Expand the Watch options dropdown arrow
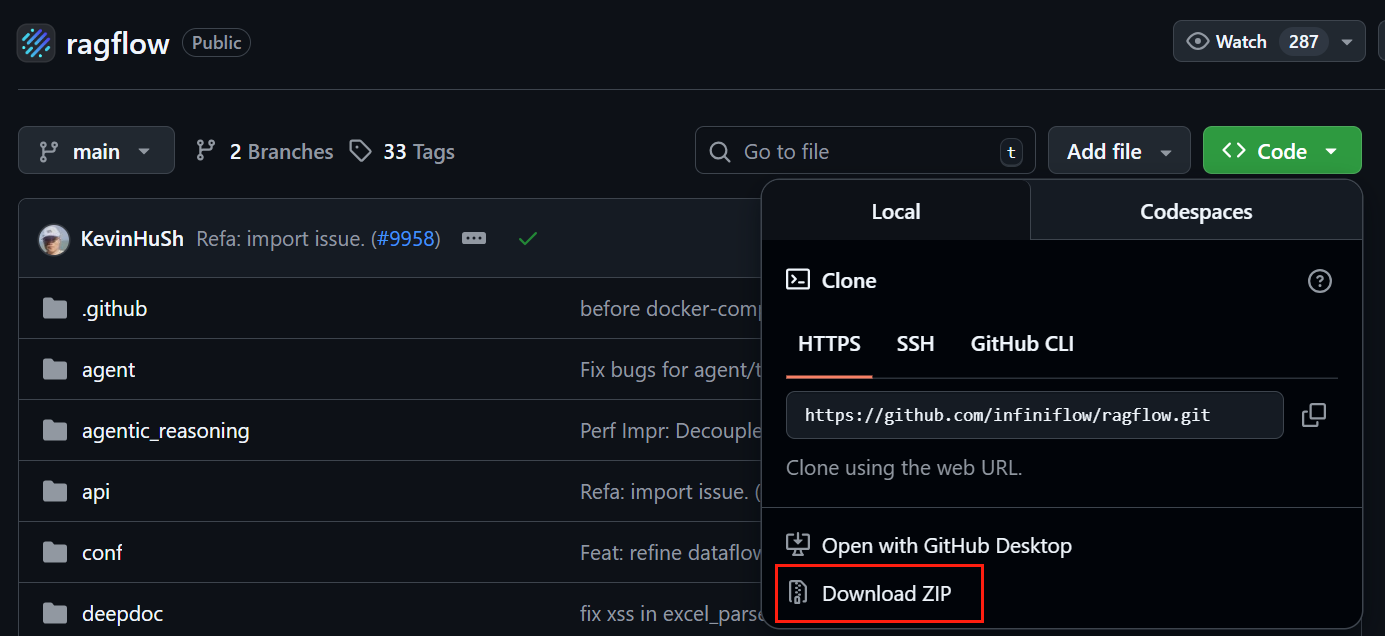This screenshot has width=1385, height=636. [x=1347, y=42]
